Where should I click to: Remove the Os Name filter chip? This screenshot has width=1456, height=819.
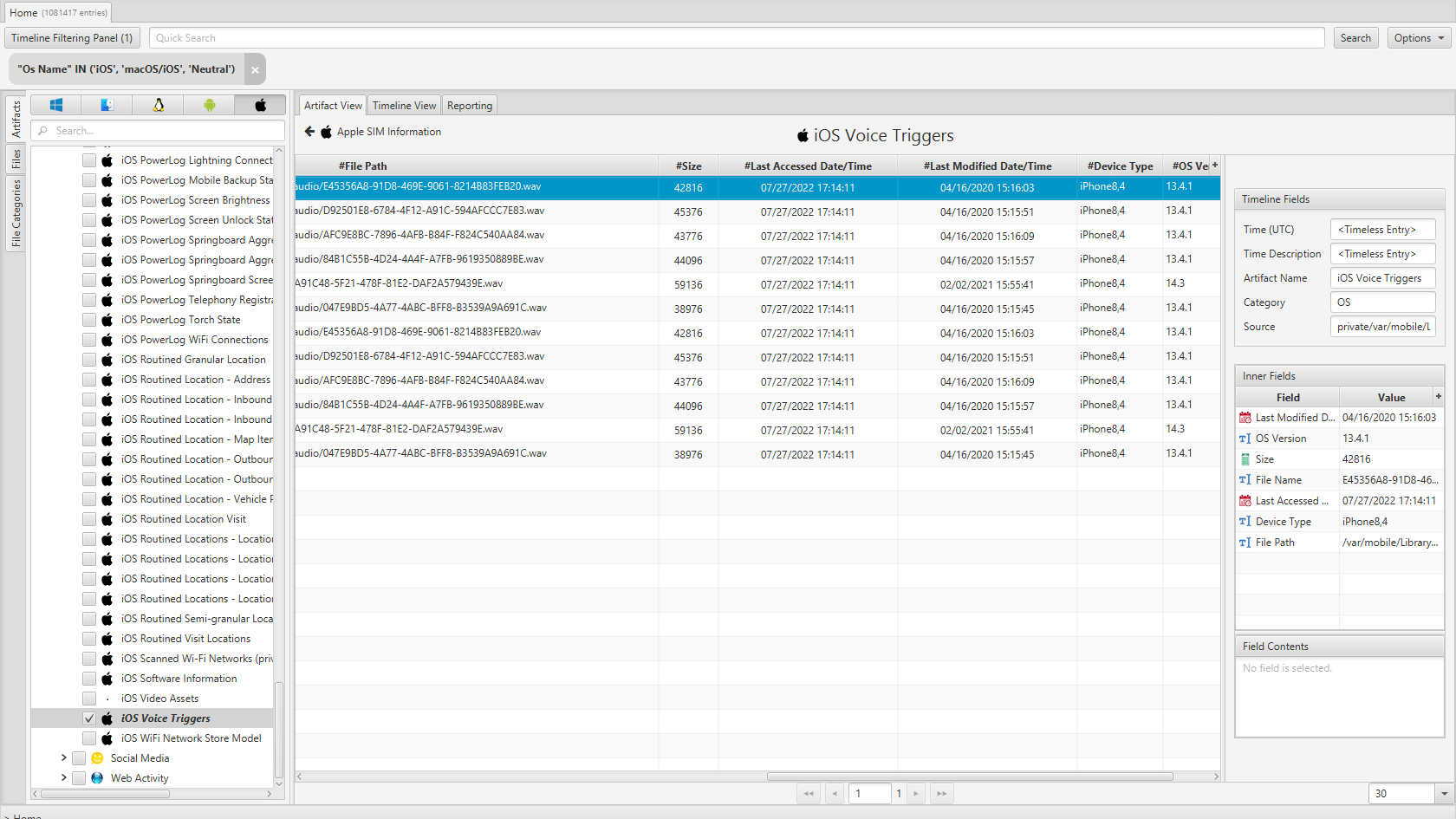tap(255, 69)
